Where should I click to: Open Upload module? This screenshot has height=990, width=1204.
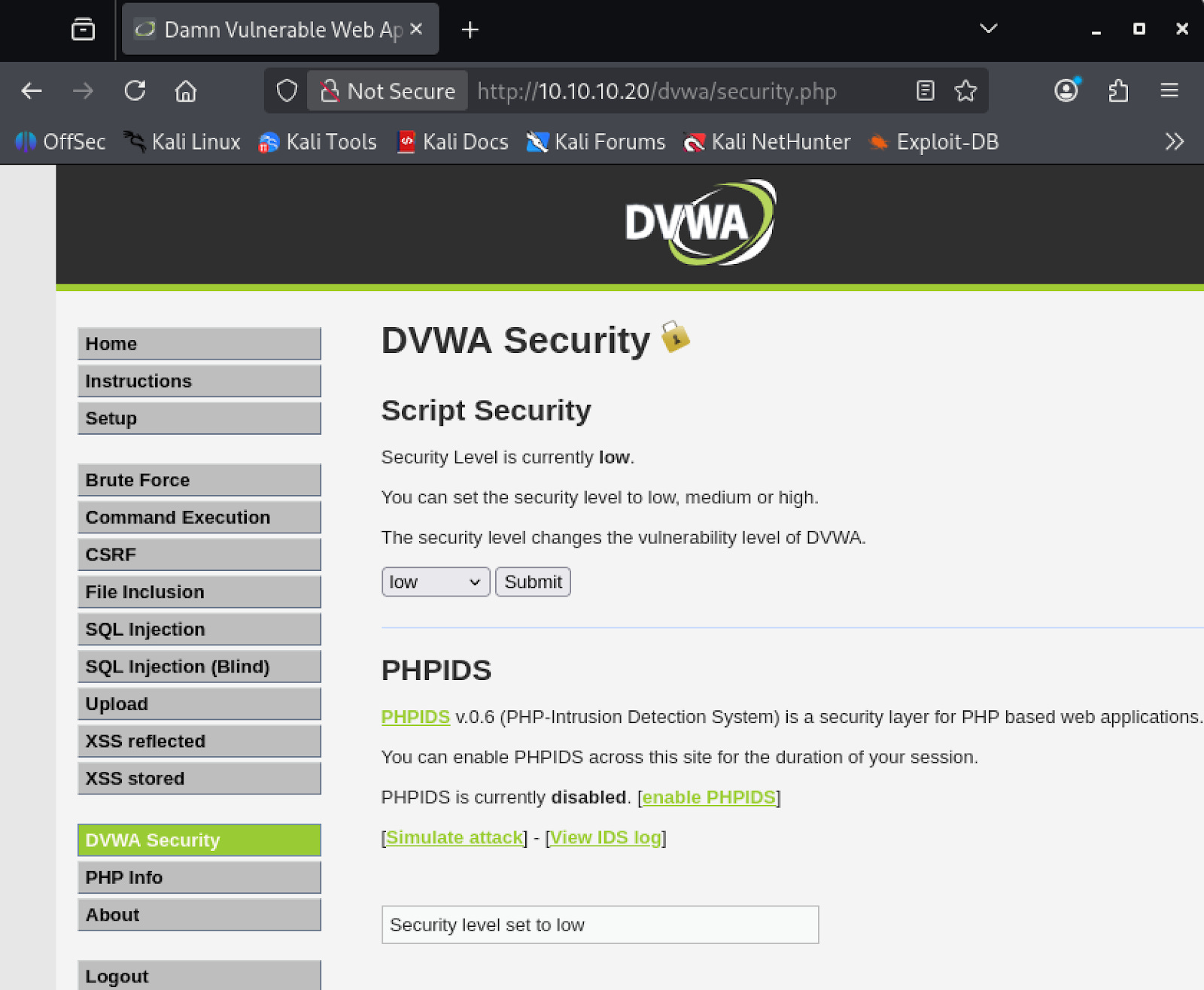point(199,704)
